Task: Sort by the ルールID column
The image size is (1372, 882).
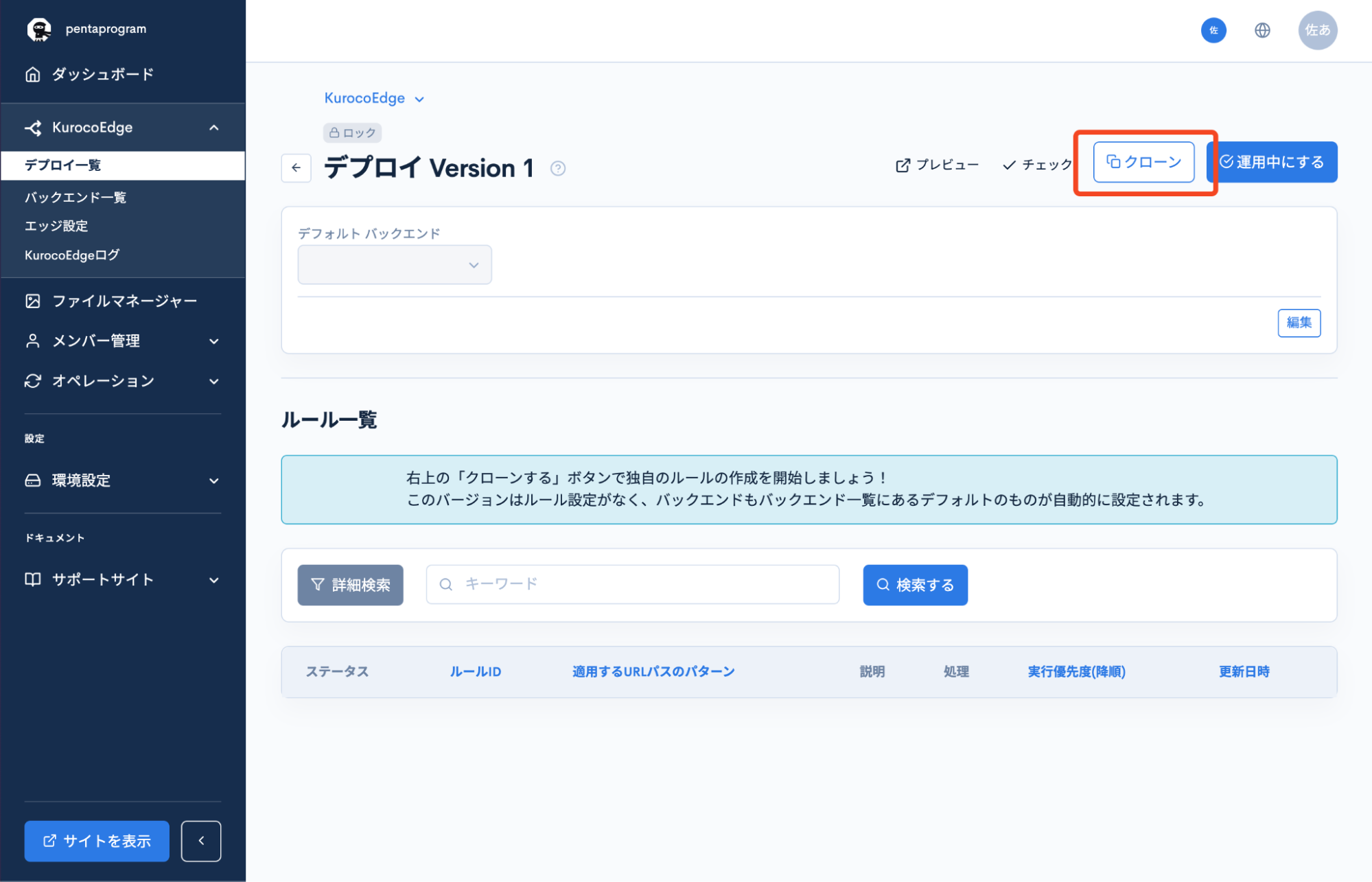Action: (x=476, y=672)
